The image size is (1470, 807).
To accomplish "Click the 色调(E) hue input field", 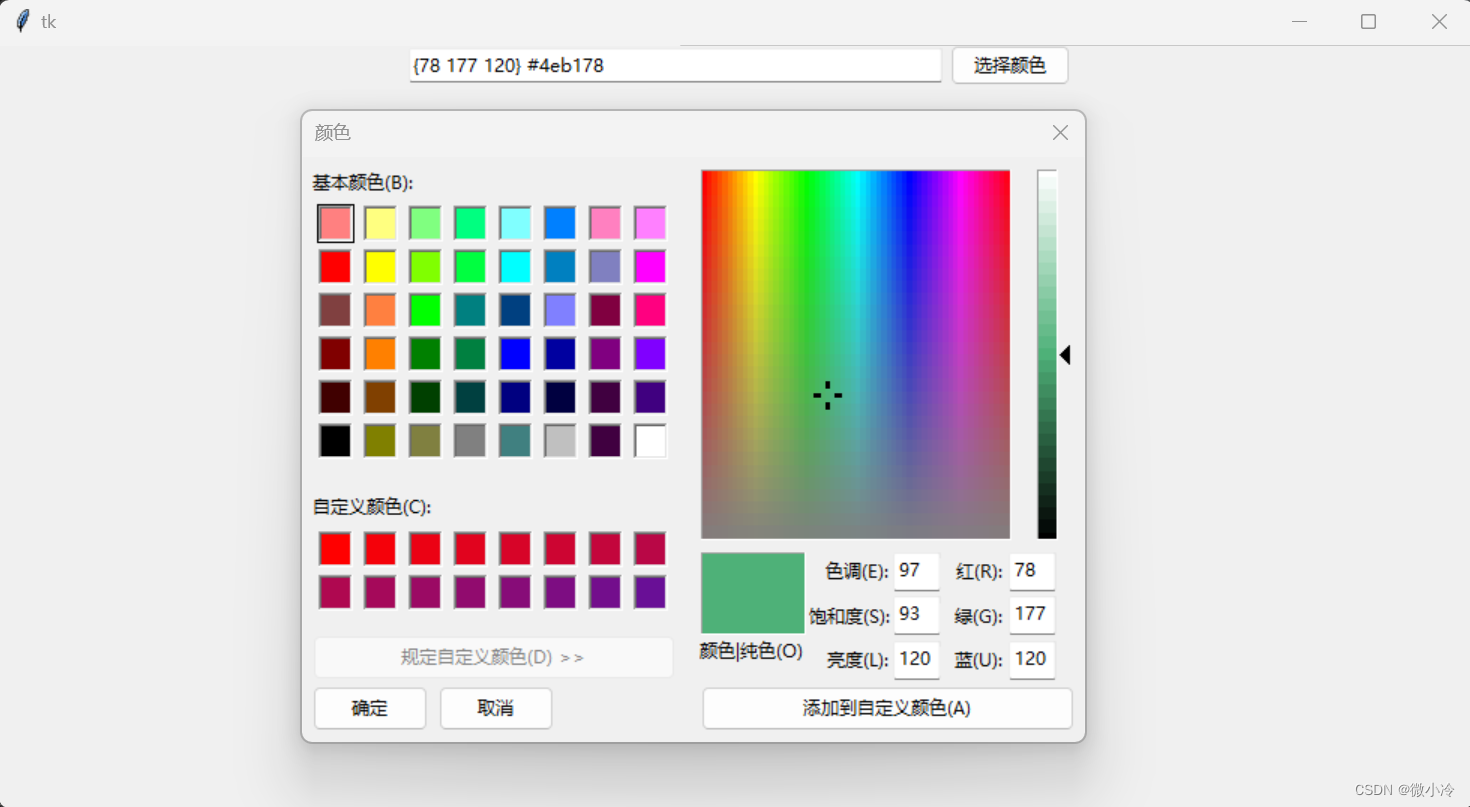I will pos(916,571).
